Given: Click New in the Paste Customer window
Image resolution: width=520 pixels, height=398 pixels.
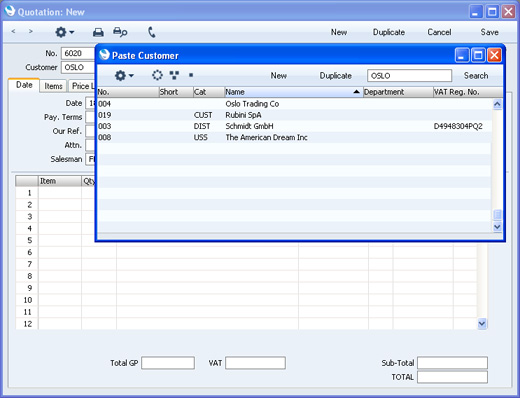Looking at the screenshot, I should [279, 76].
